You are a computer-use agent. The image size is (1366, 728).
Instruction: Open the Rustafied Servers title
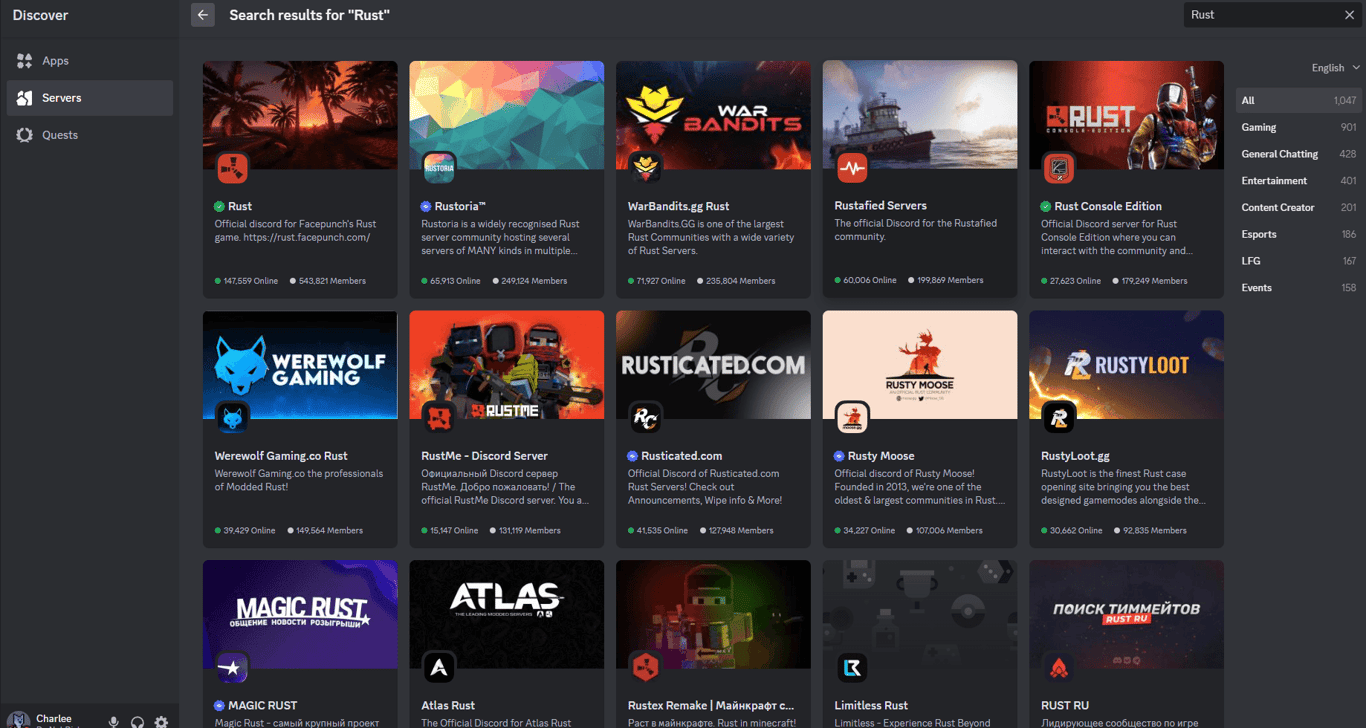[881, 206]
